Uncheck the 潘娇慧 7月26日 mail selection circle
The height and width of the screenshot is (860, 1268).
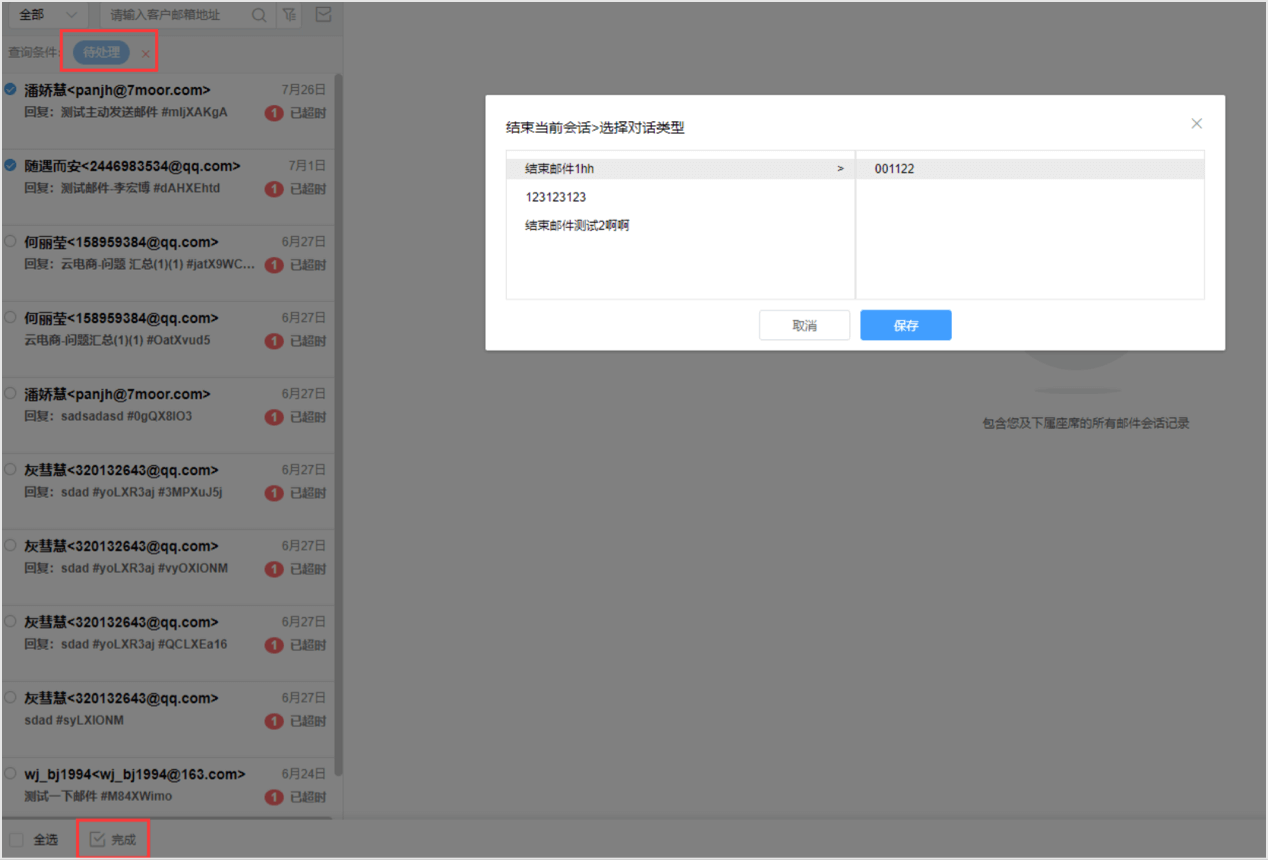coord(10,89)
